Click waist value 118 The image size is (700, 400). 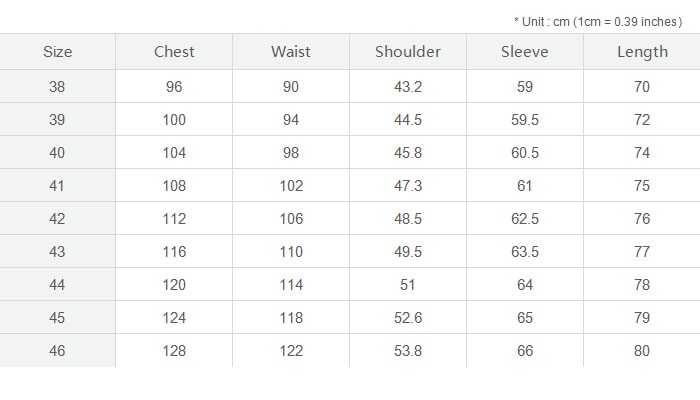(x=291, y=318)
